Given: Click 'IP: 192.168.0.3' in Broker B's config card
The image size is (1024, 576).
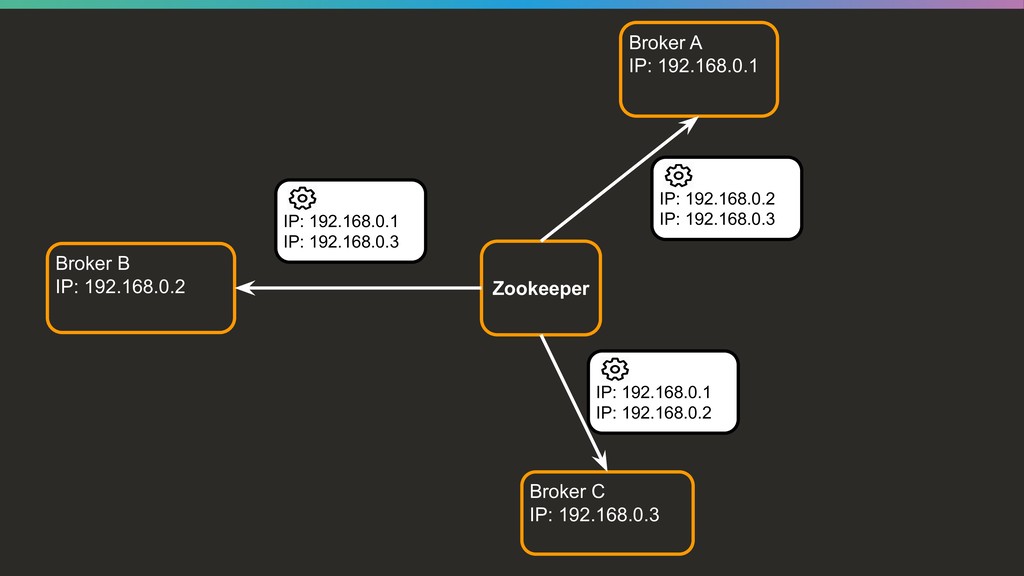Looking at the screenshot, I should pos(341,242).
